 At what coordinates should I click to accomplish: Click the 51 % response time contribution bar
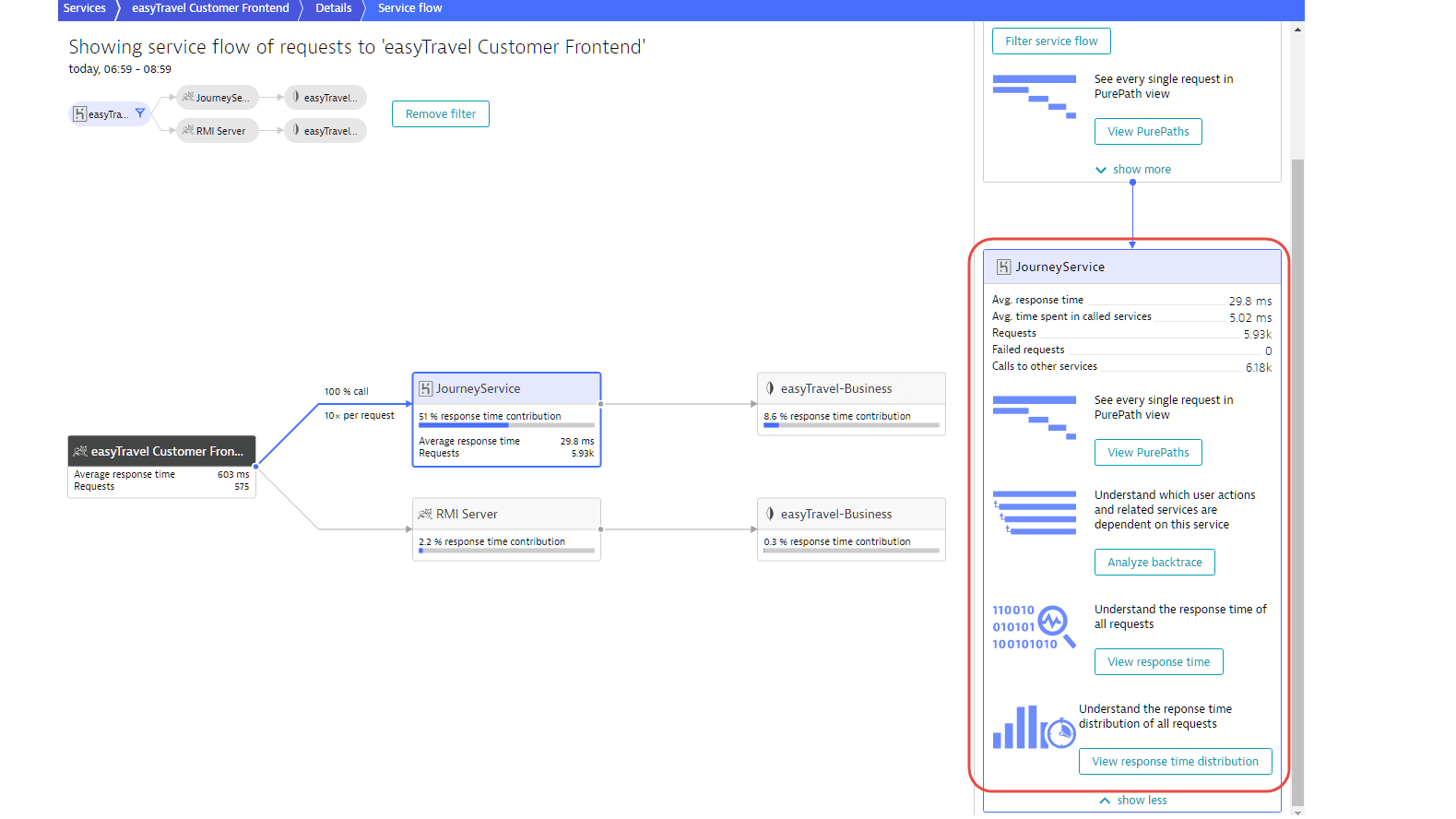pos(506,425)
